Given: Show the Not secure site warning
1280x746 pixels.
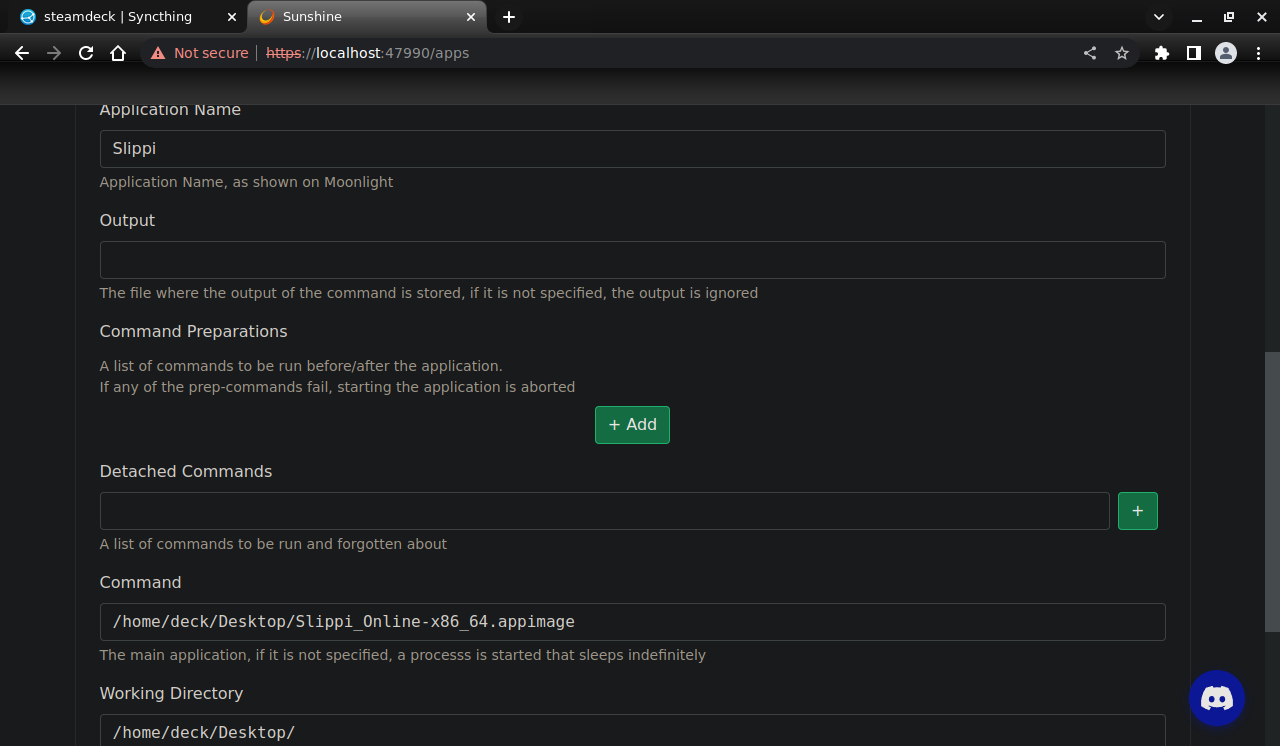Looking at the screenshot, I should click(x=199, y=53).
